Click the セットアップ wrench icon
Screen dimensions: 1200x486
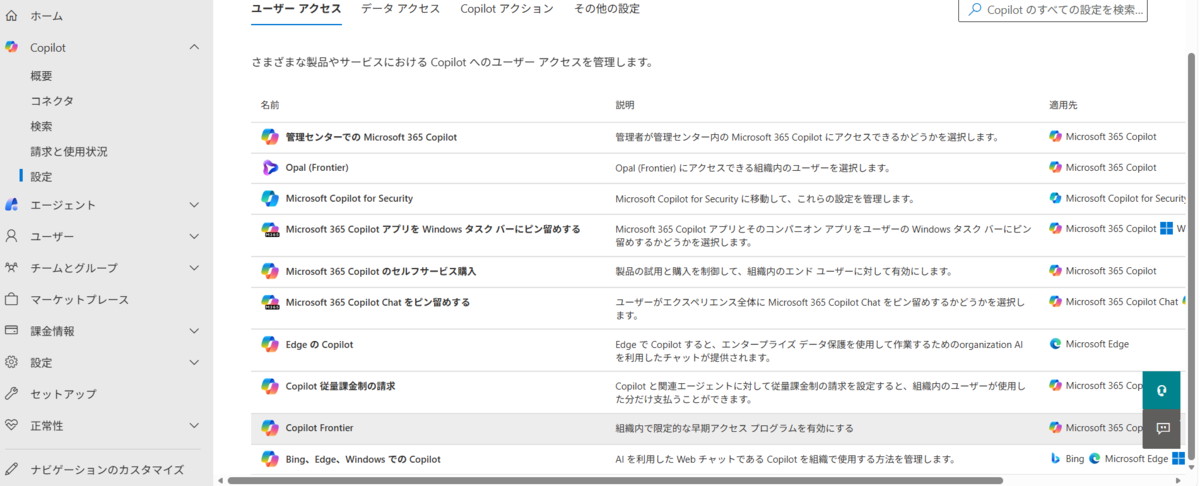pyautogui.click(x=12, y=394)
